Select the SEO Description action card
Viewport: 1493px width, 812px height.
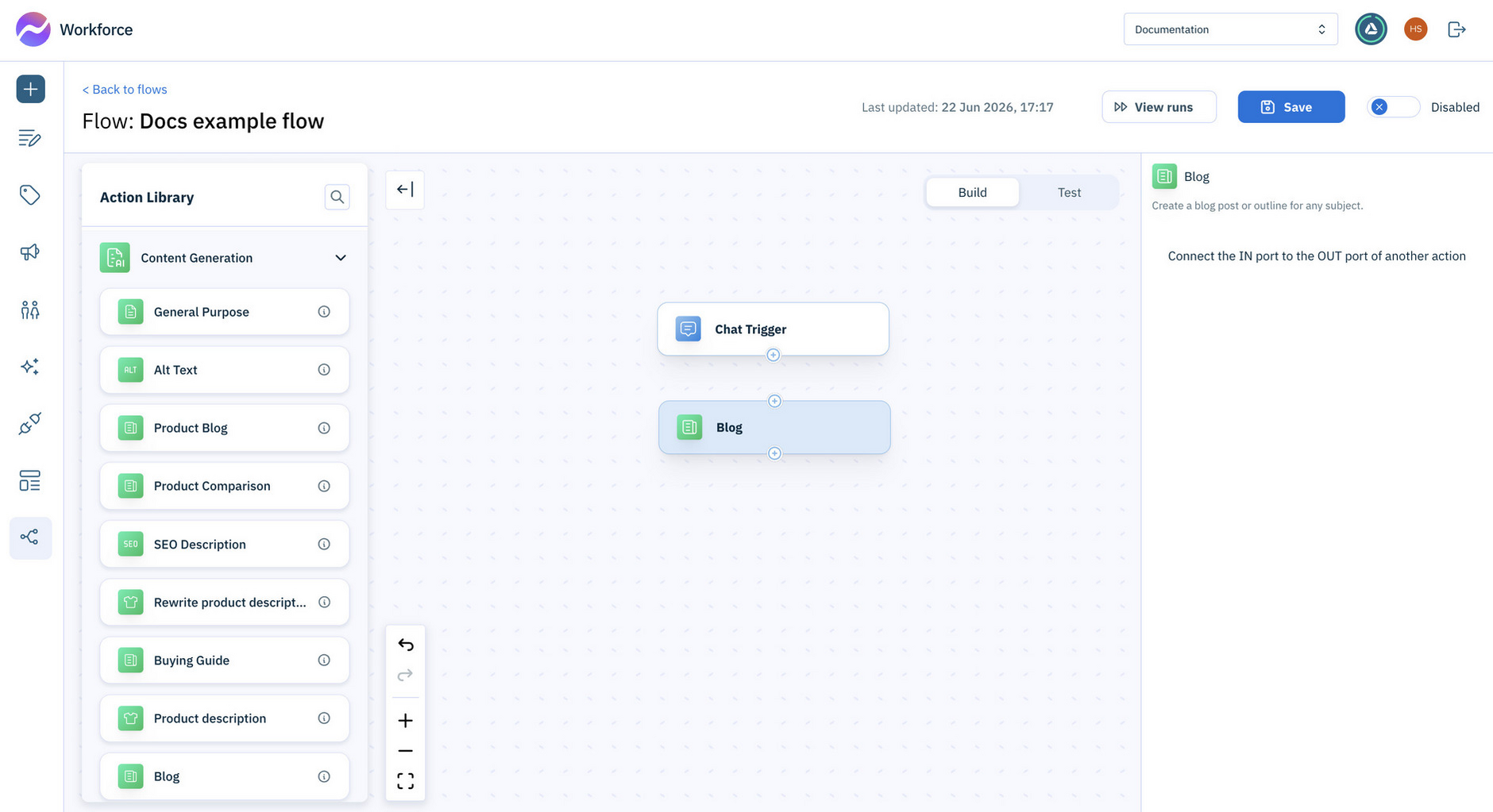point(224,545)
